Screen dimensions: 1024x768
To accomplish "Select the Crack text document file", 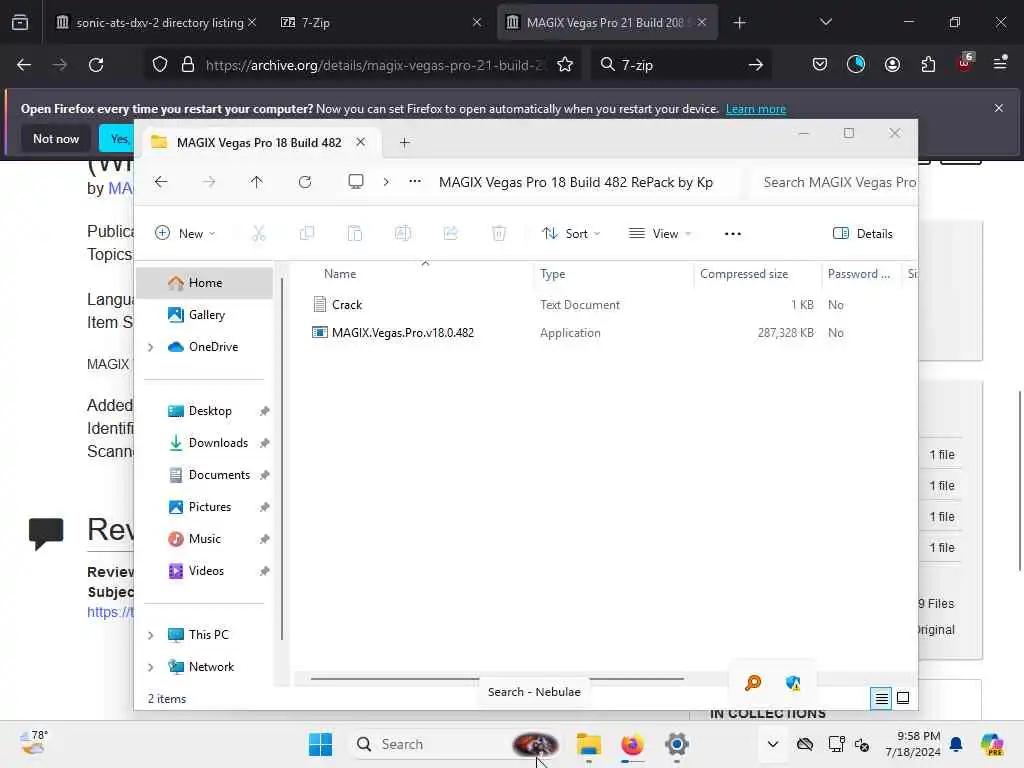I will [347, 304].
